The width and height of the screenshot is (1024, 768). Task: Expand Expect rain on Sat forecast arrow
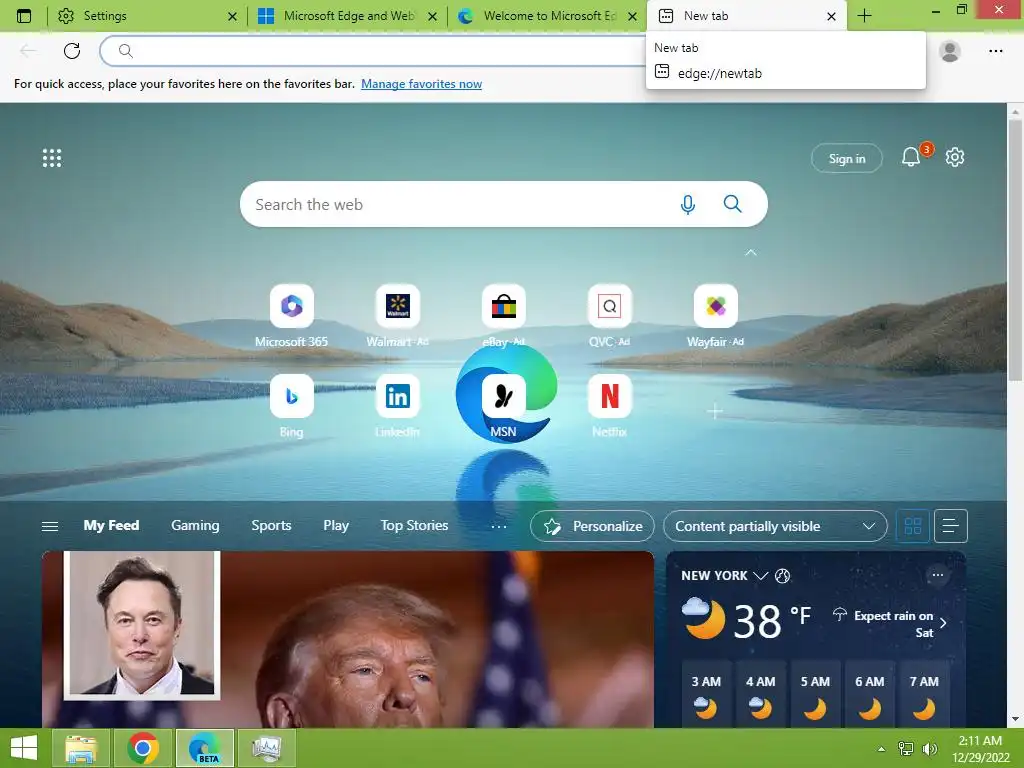coord(942,623)
